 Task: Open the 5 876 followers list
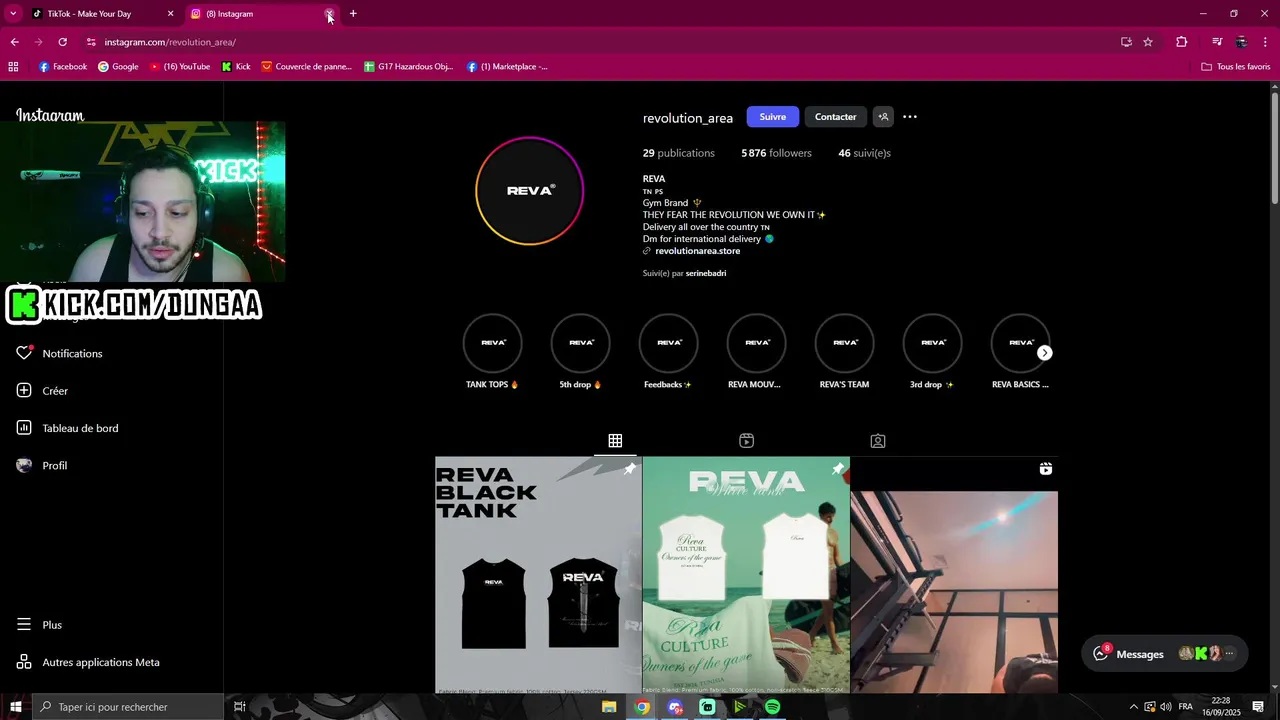(x=776, y=153)
